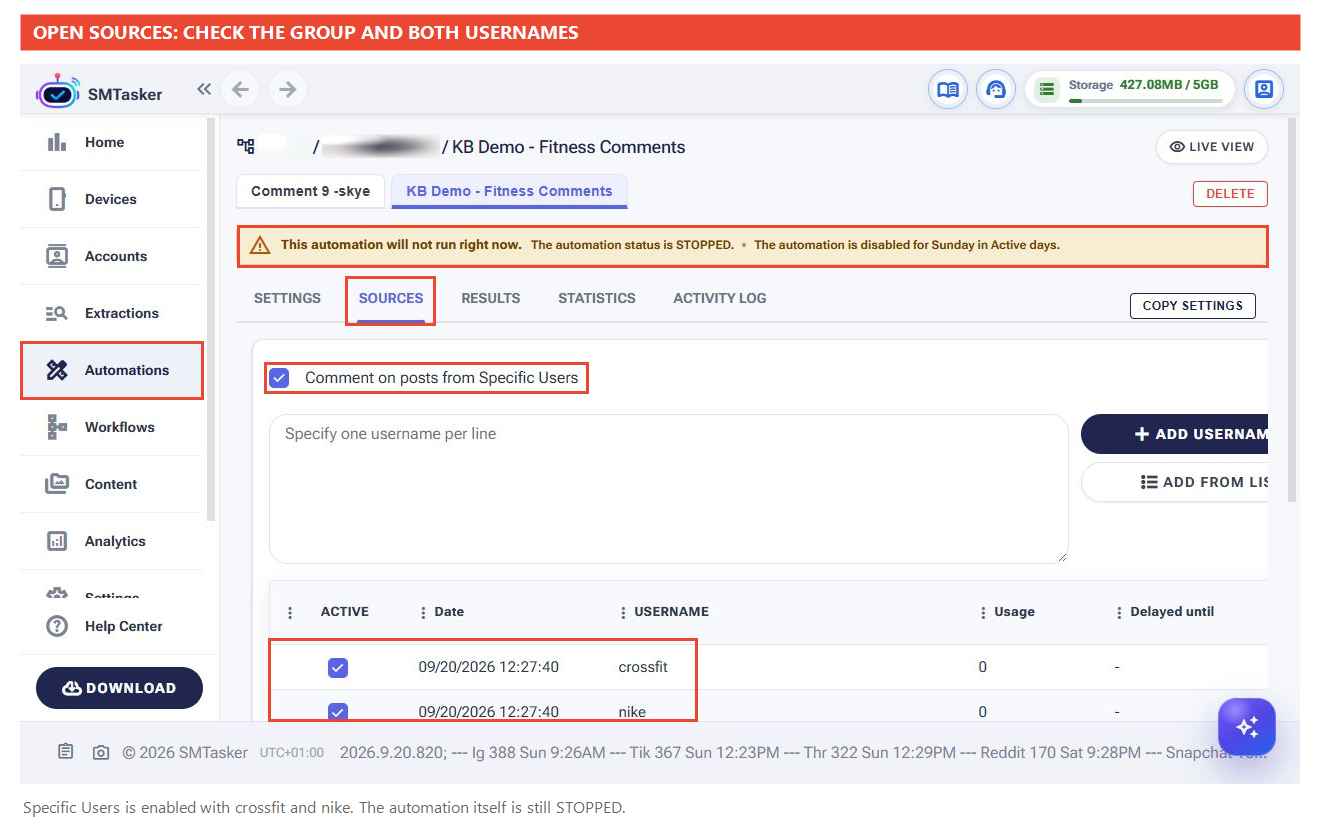Open Devices in the sidebar
The image size is (1320, 836).
110,199
